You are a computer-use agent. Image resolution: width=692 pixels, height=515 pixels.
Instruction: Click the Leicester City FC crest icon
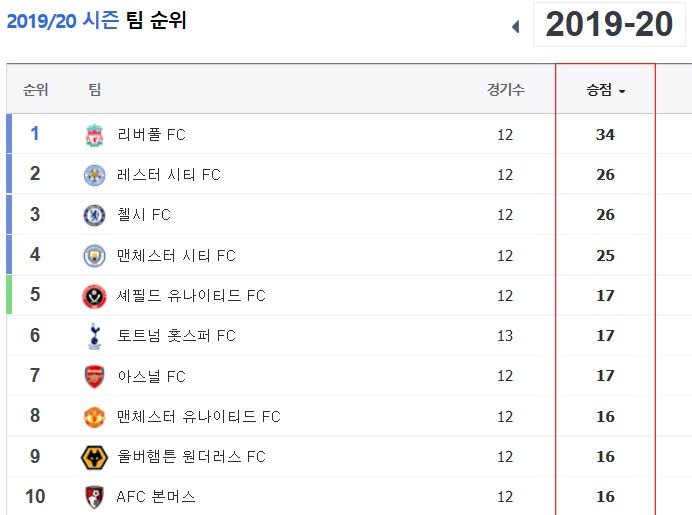click(x=94, y=175)
